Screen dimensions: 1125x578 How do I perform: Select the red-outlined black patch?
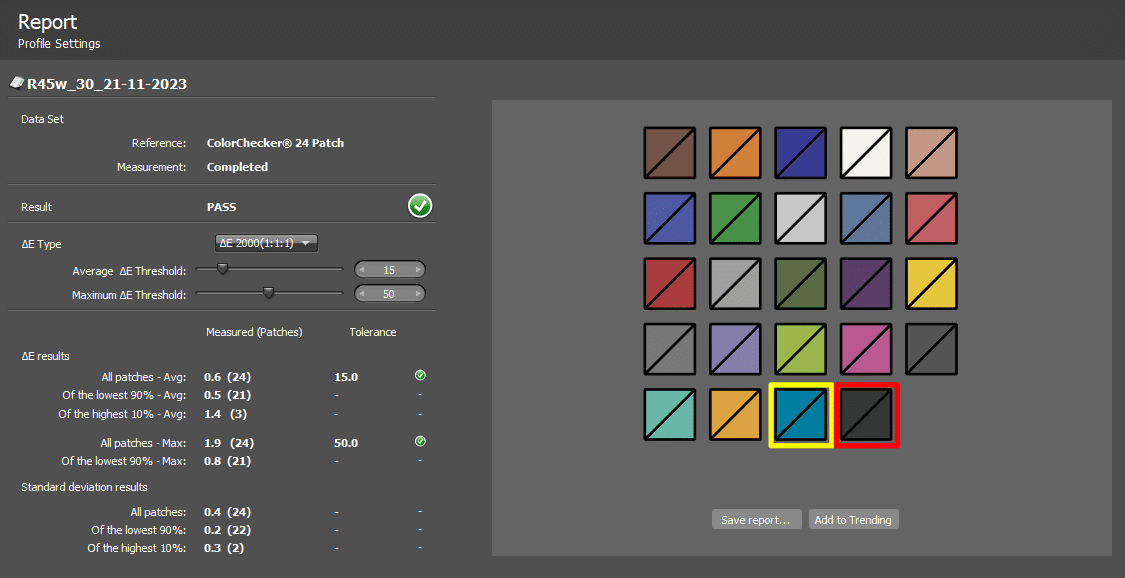click(867, 415)
